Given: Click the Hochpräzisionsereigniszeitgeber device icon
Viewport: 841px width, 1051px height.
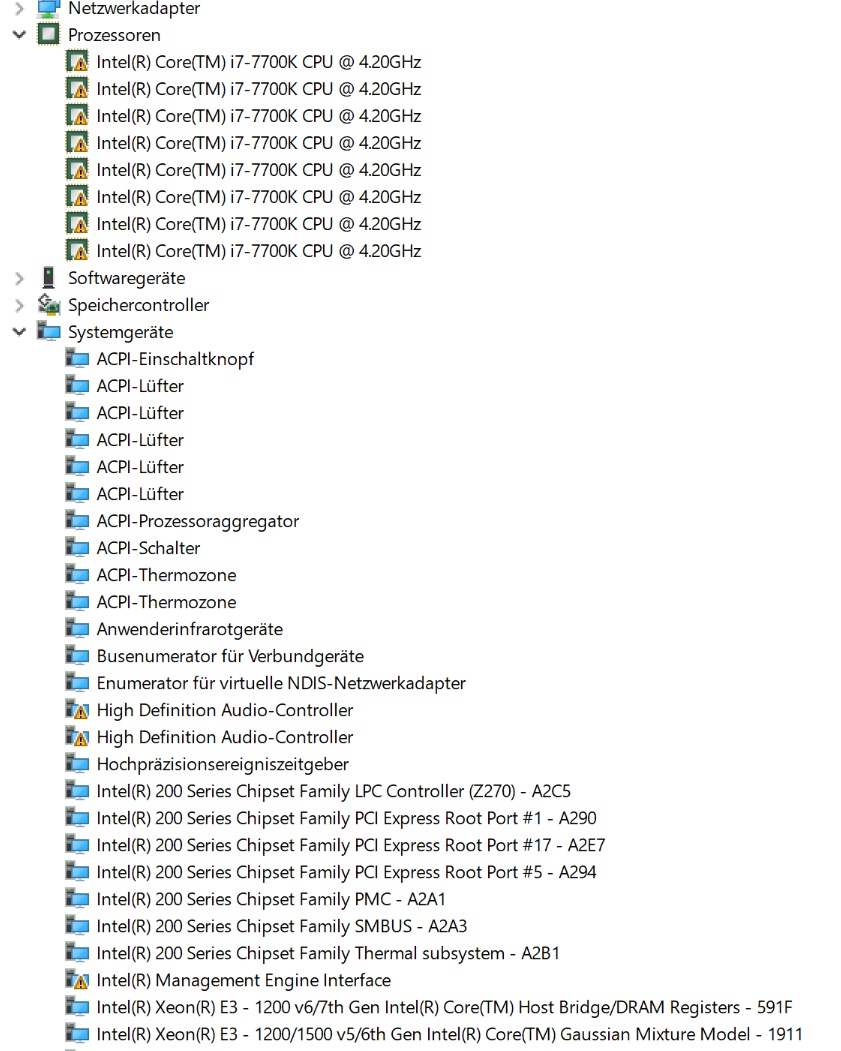Looking at the screenshot, I should (x=77, y=763).
